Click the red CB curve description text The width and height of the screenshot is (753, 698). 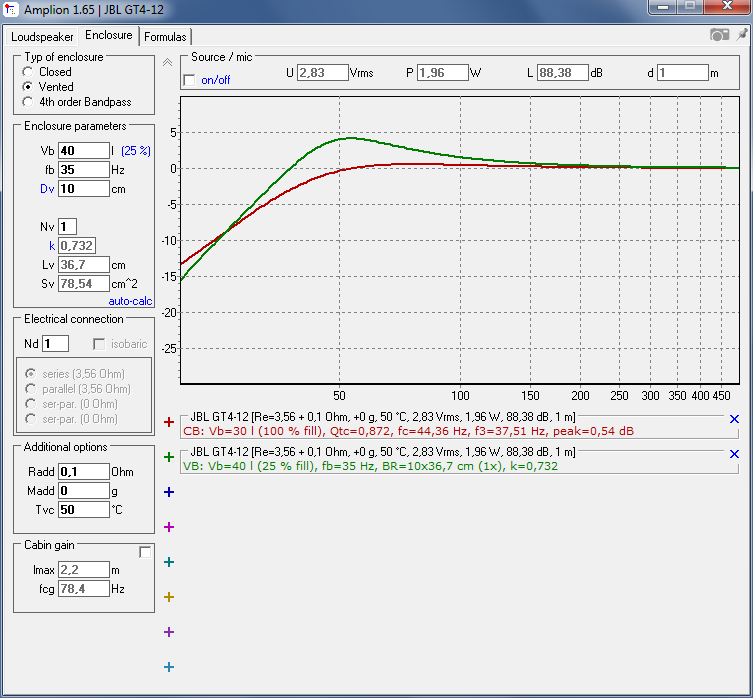tap(408, 431)
